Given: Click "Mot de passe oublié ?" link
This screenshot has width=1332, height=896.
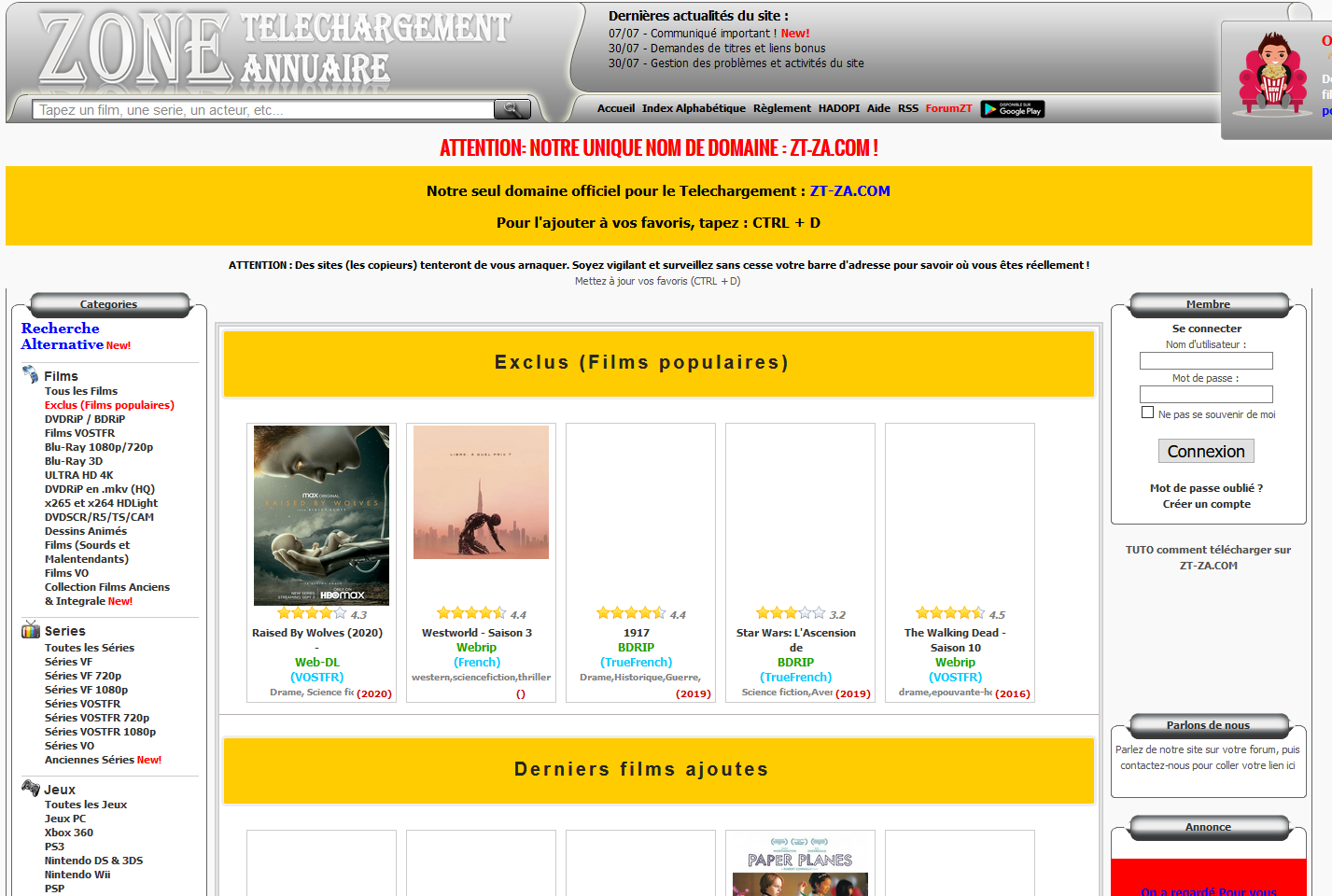Looking at the screenshot, I should (1206, 488).
